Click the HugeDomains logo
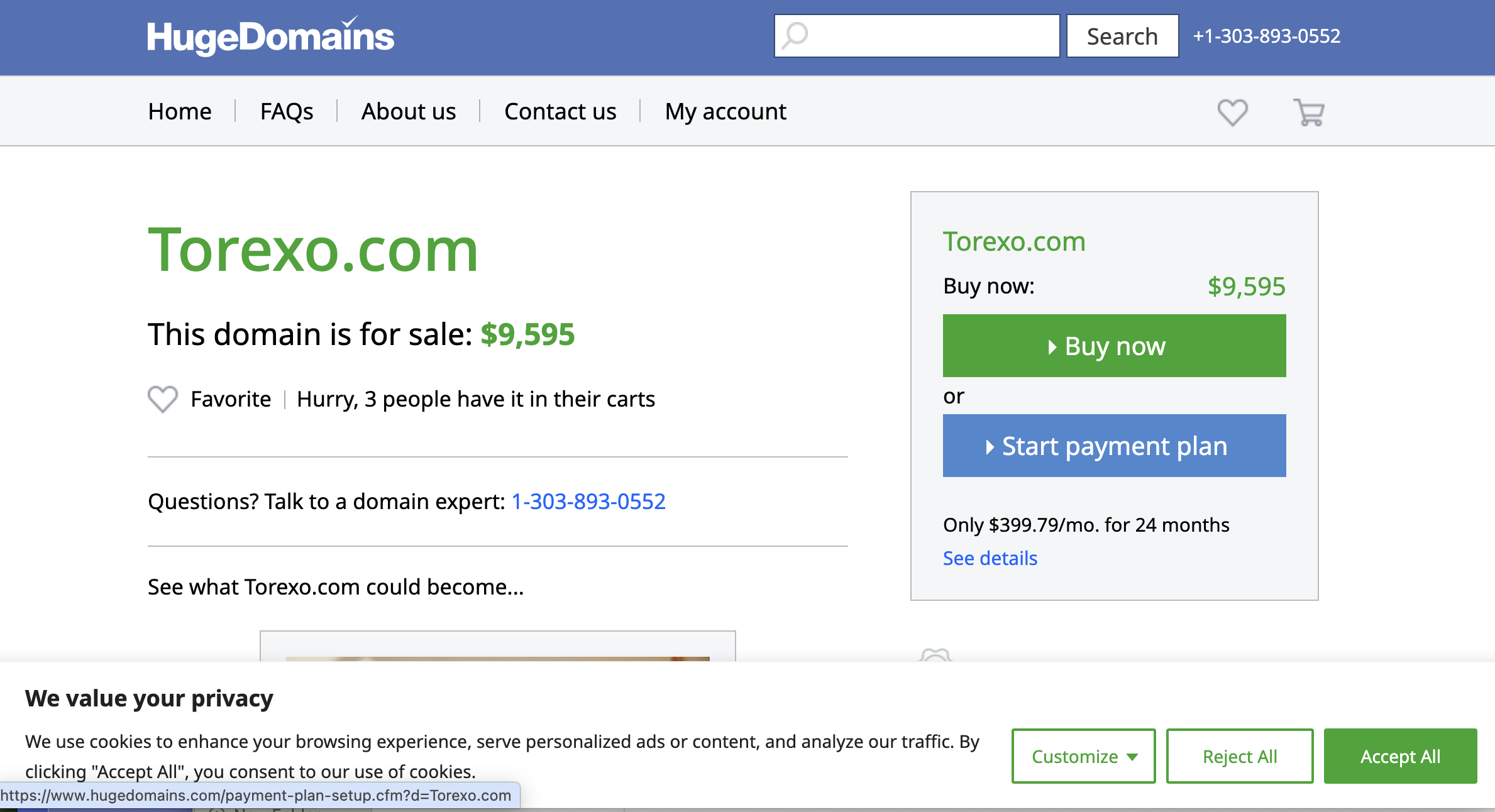 [x=270, y=36]
